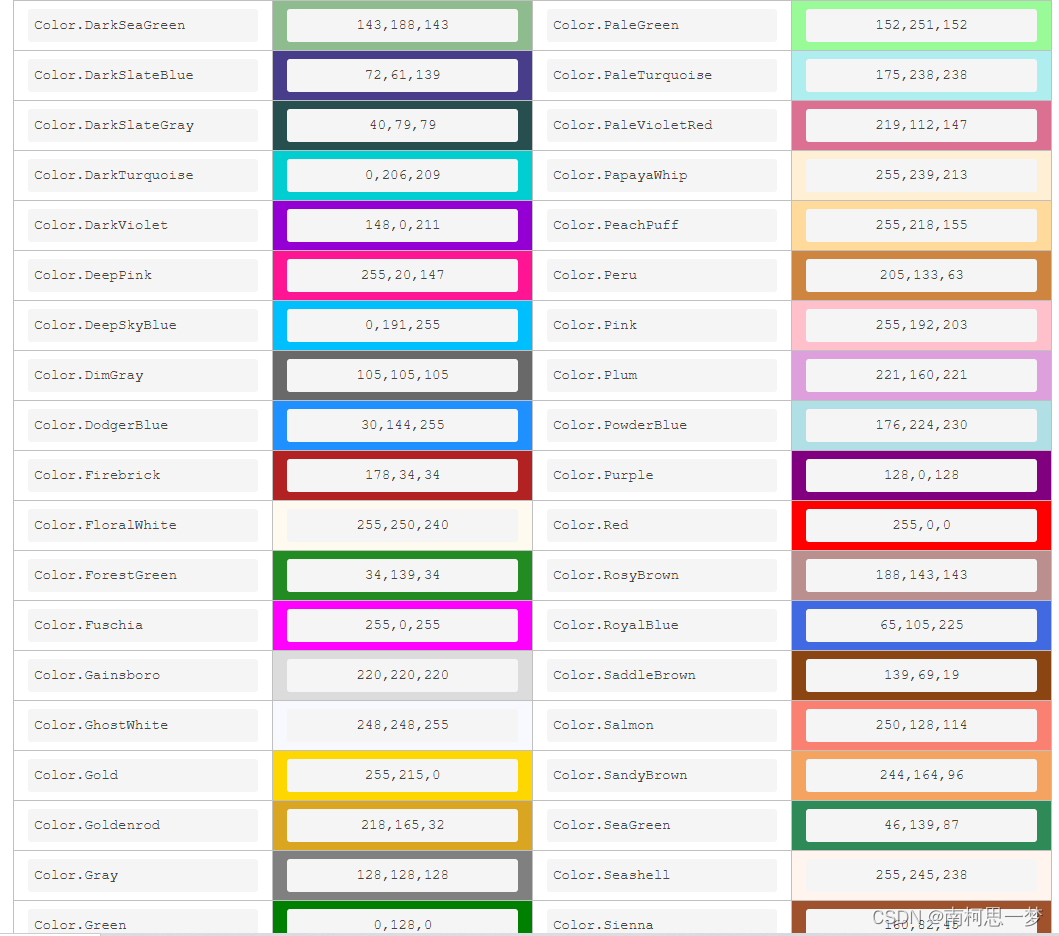Click the 220,220,220 Gainsboro swatch
Image resolution: width=1059 pixels, height=936 pixels.
[x=403, y=675]
